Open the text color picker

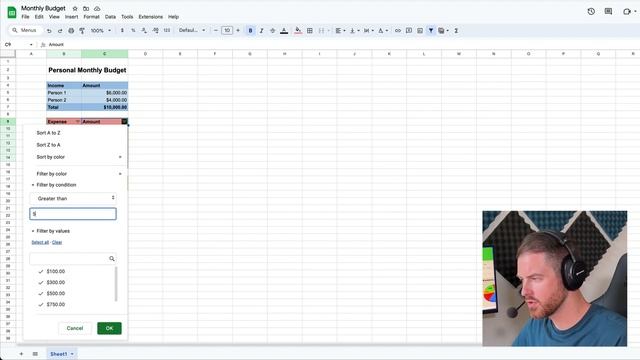(x=284, y=31)
